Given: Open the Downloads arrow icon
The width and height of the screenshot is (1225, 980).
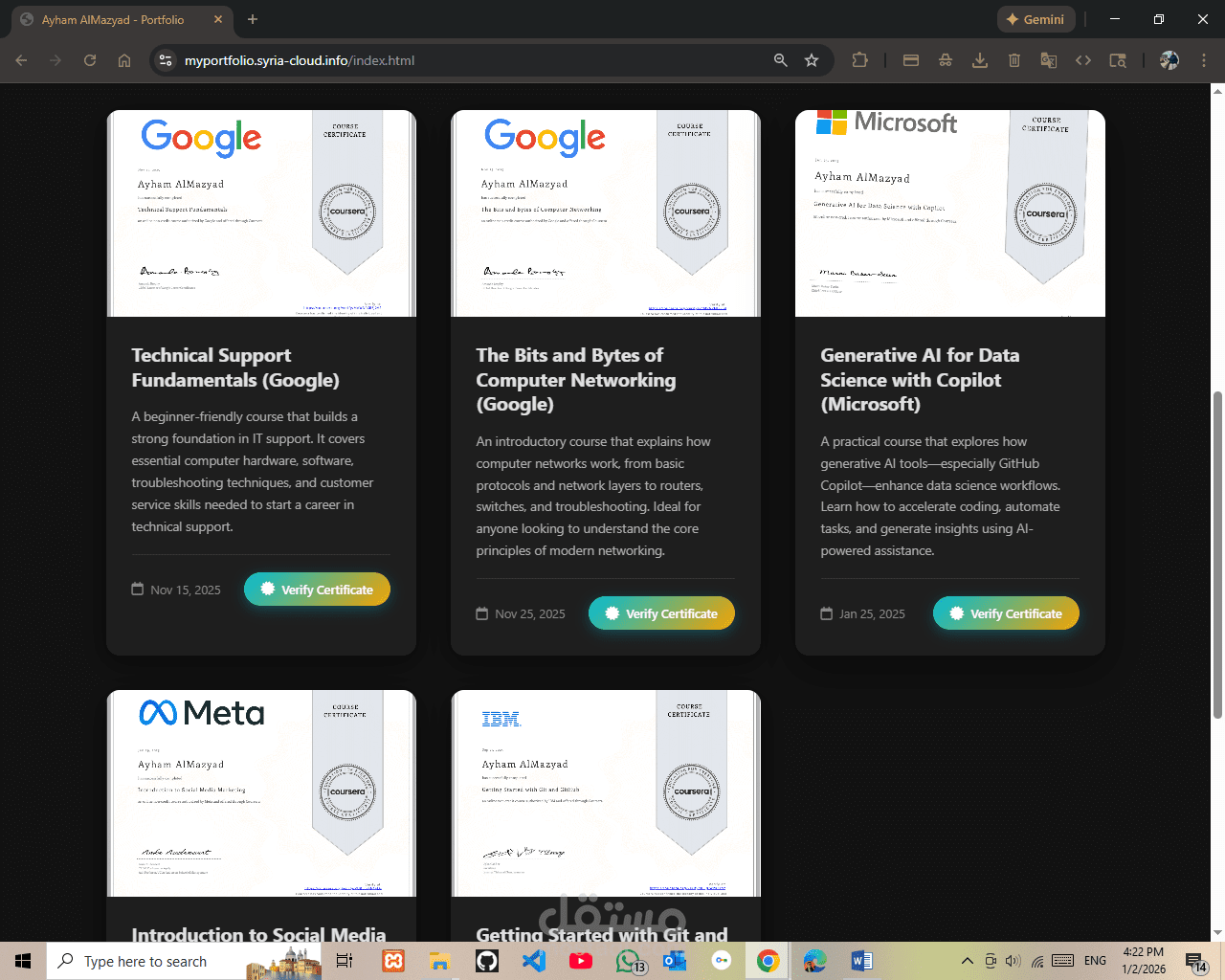Looking at the screenshot, I should [x=980, y=60].
